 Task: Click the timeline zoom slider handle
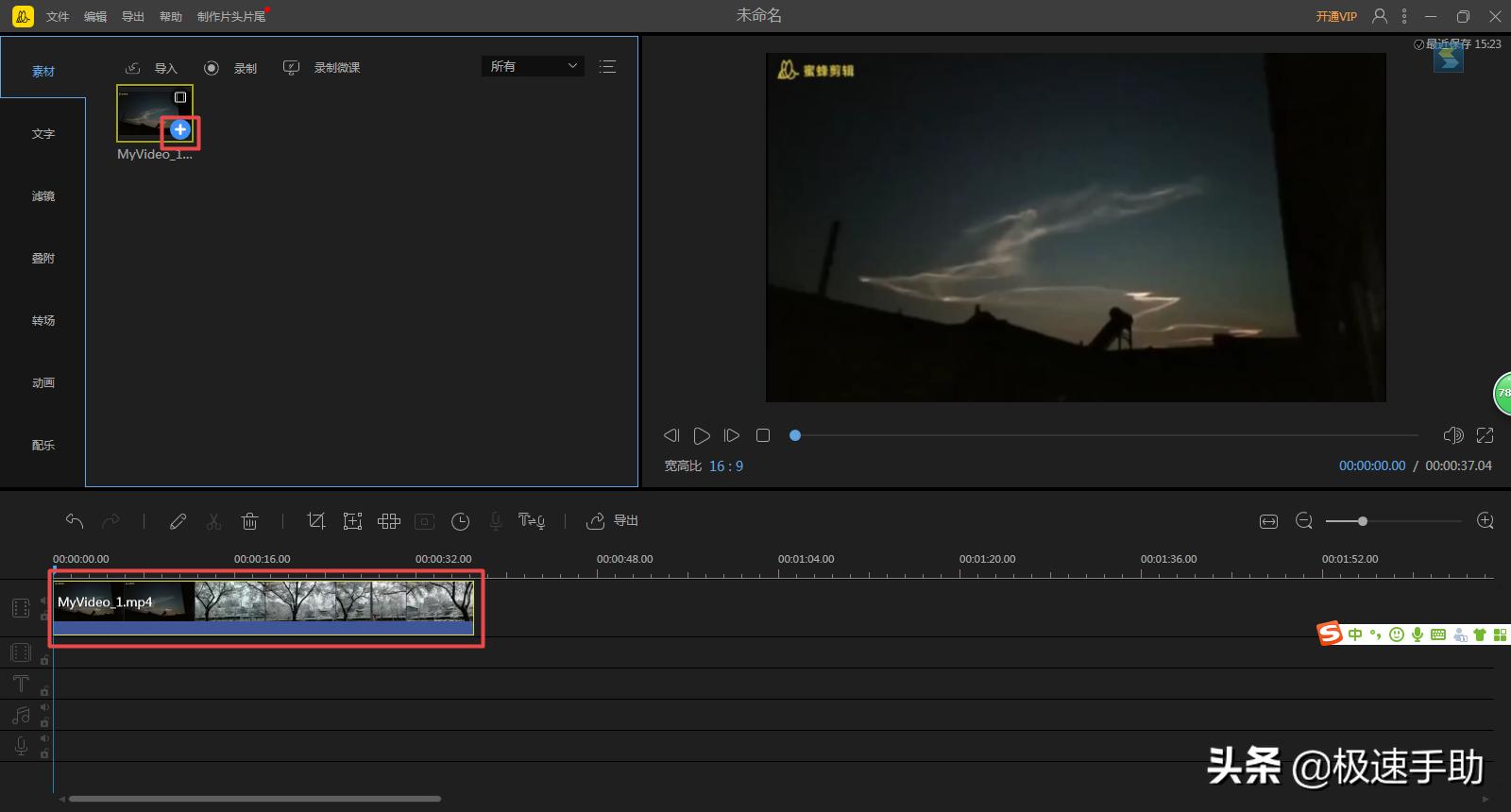click(1362, 521)
